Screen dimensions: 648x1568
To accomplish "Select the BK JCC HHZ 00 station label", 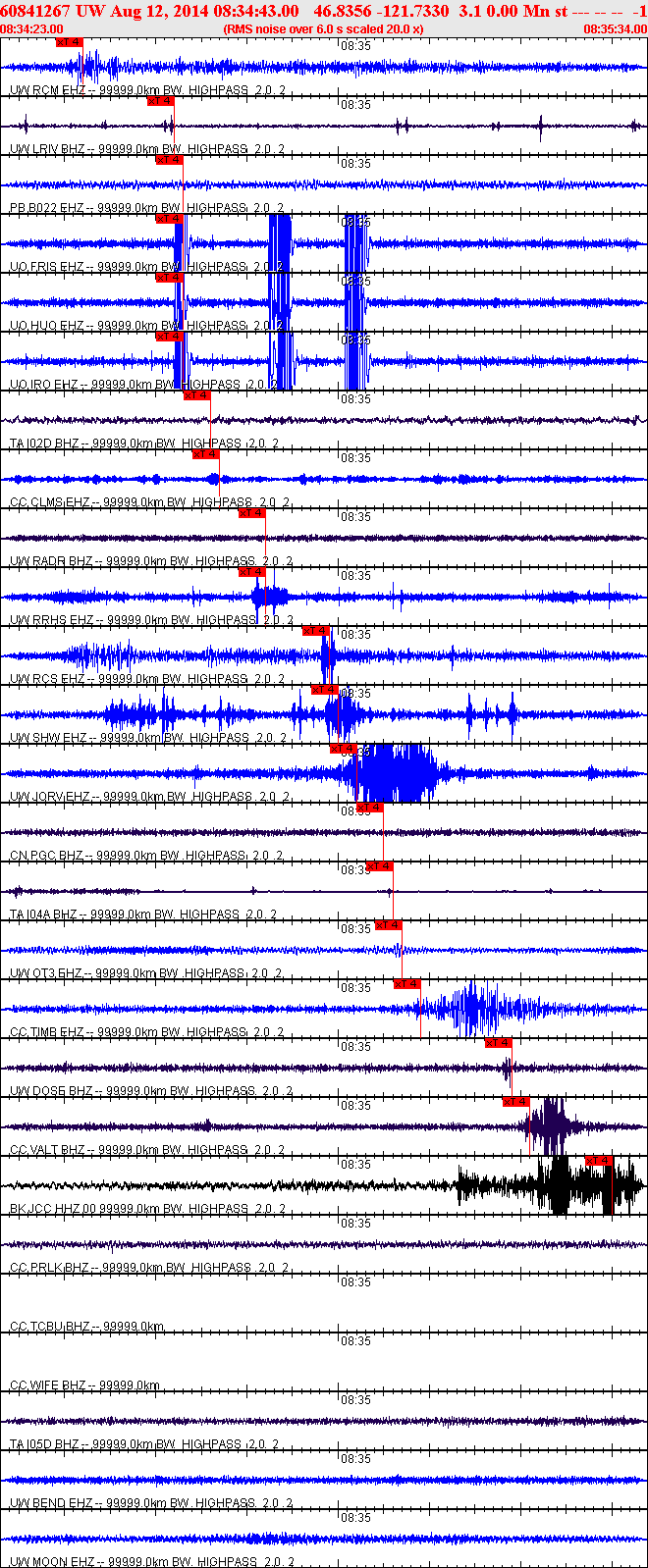I will pyautogui.click(x=148, y=1209).
